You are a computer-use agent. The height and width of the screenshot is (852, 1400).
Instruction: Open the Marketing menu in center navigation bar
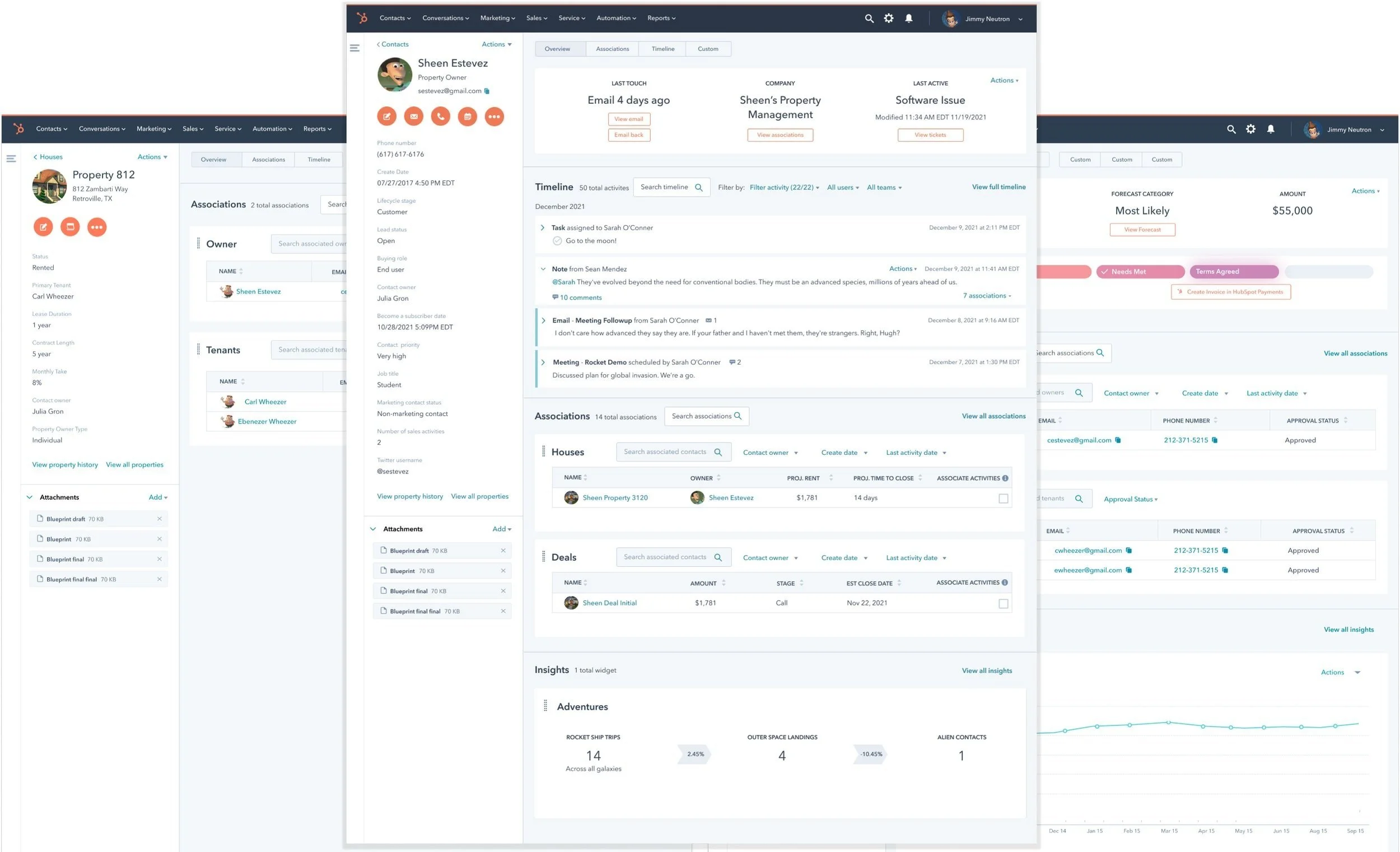click(x=497, y=18)
